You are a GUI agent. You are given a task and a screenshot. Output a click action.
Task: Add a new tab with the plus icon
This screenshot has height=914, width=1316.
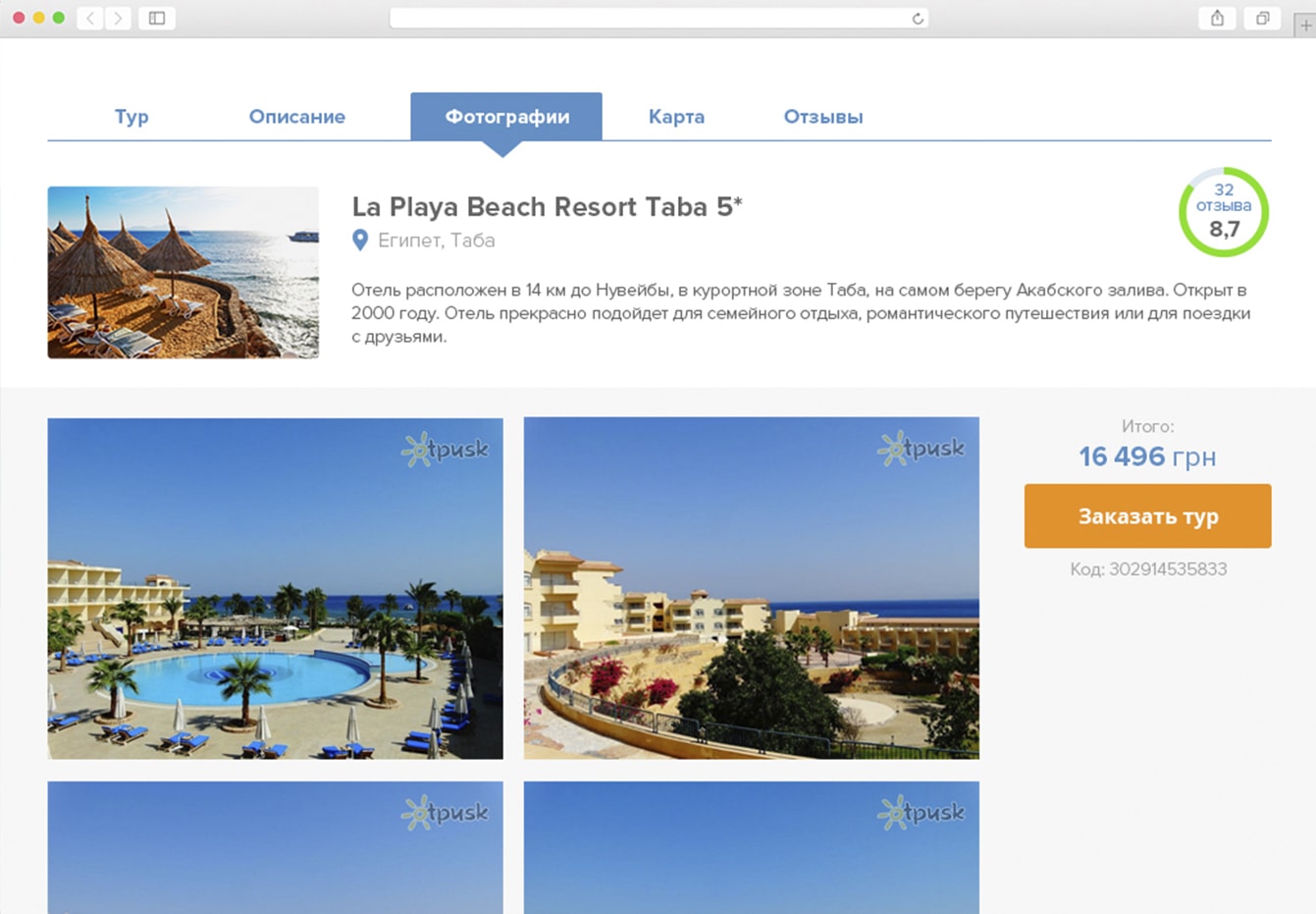(1306, 26)
